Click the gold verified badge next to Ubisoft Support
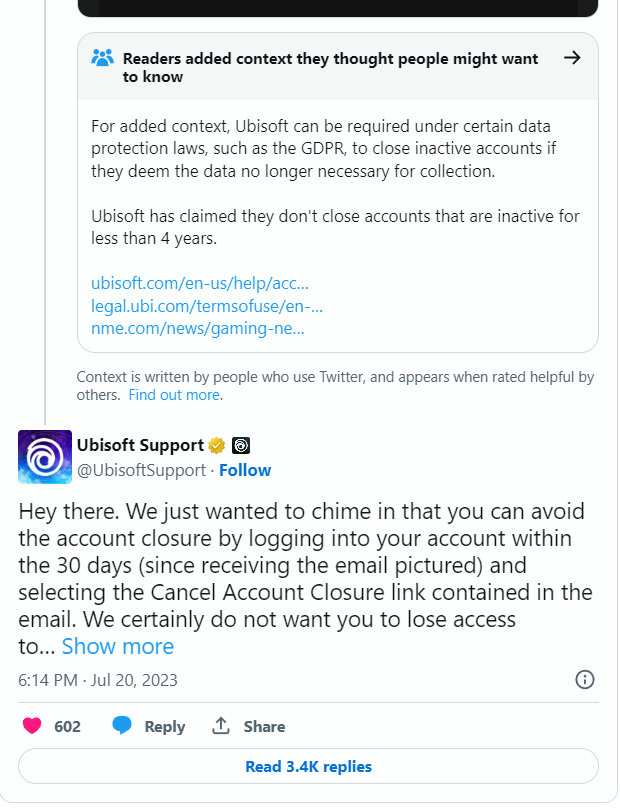Image resolution: width=620 pixels, height=812 pixels. tap(217, 445)
